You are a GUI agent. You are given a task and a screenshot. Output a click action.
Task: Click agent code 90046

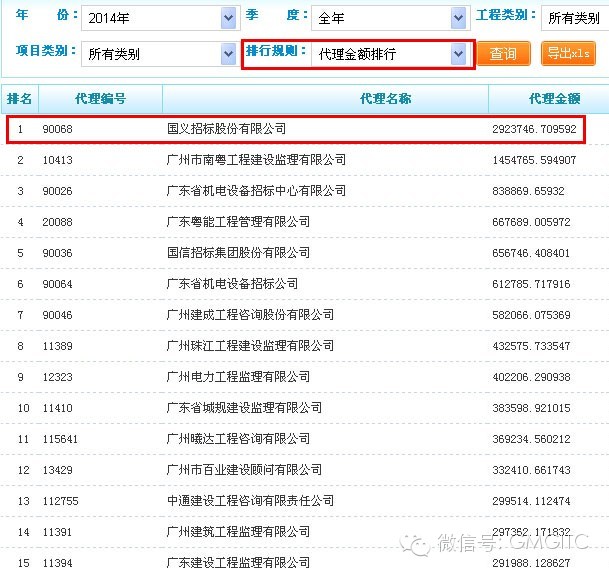[x=57, y=315]
